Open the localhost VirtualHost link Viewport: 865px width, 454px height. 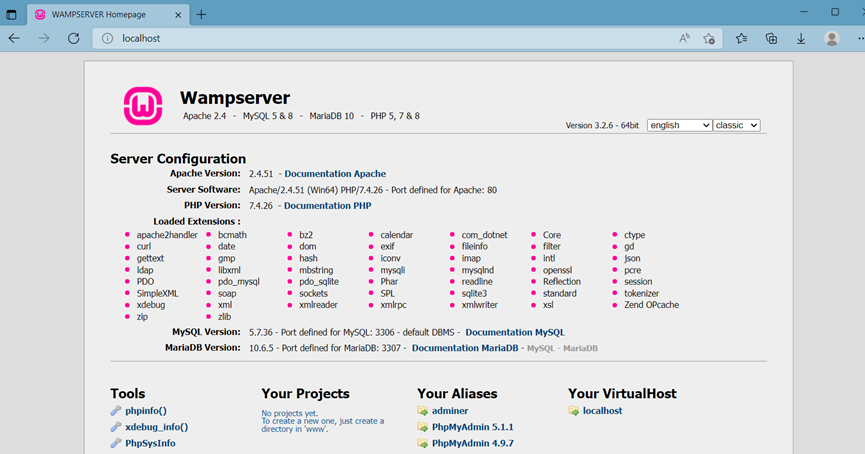[602, 411]
